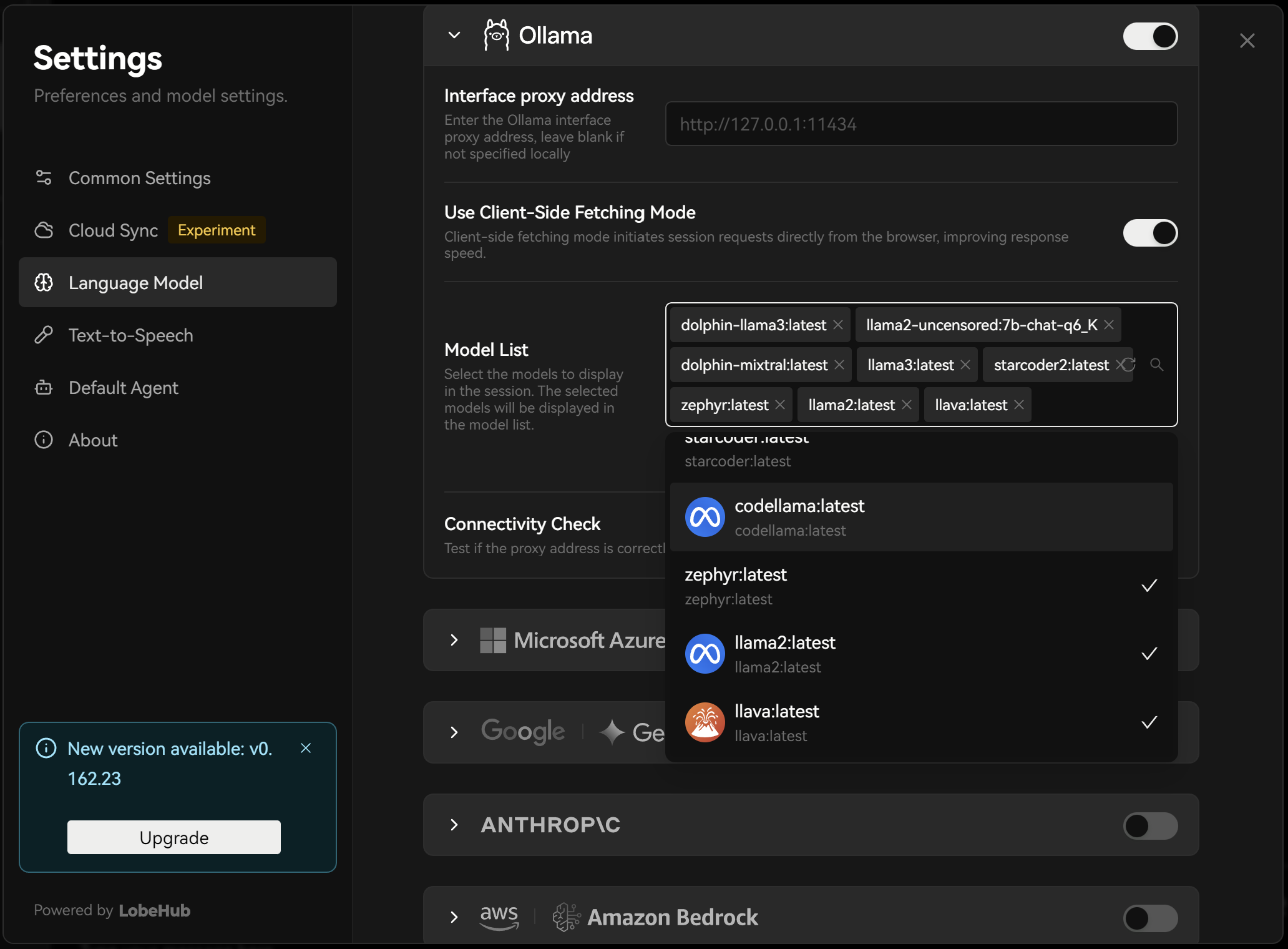Click the Text-to-Speech microphone icon
Screen dimensions: 1288x949
[44, 335]
